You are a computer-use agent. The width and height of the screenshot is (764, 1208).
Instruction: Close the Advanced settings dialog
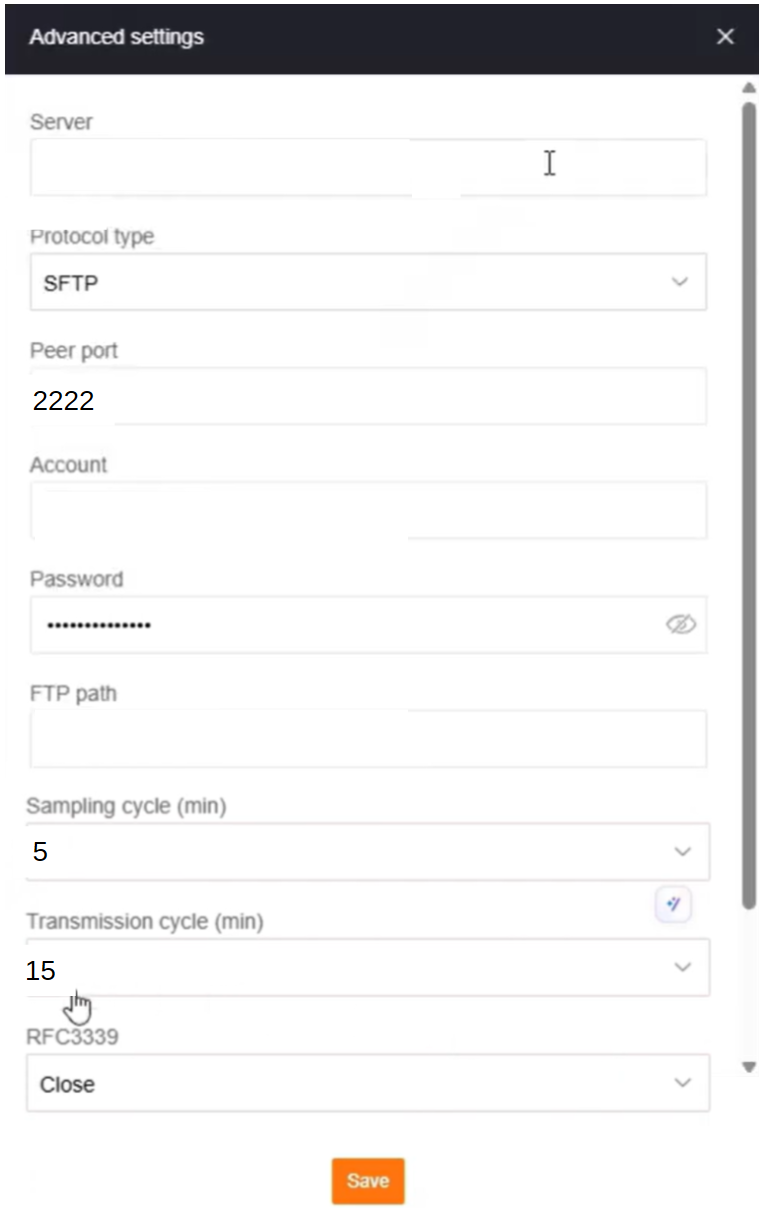coord(725,37)
